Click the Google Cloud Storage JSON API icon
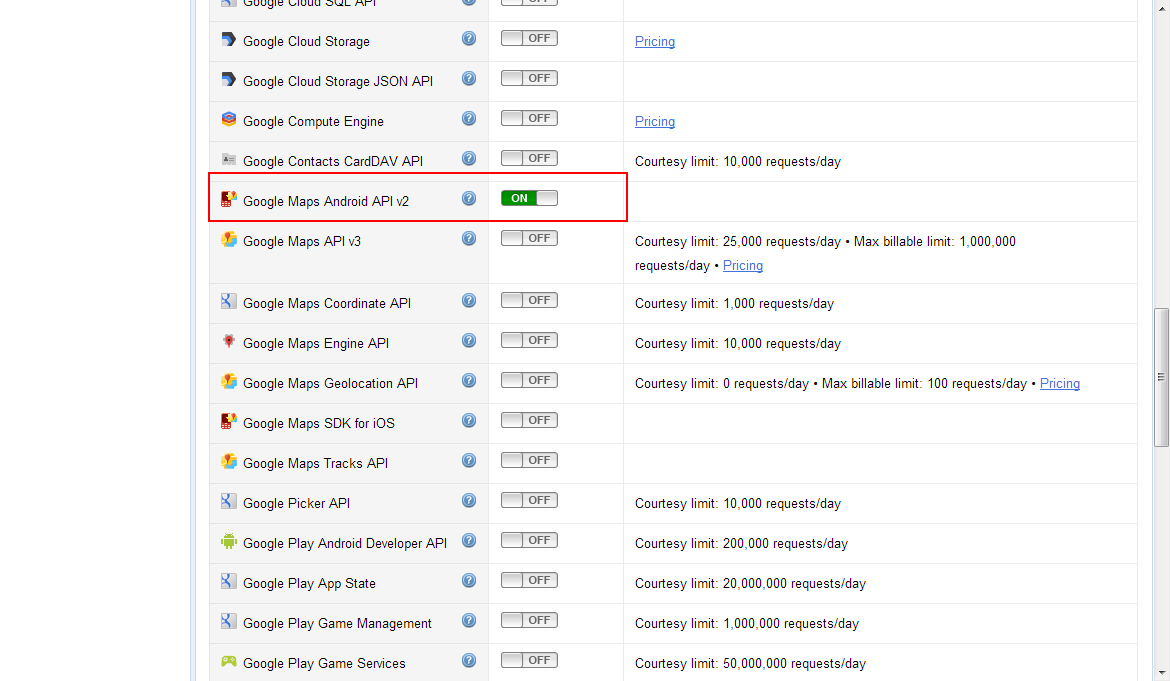The height and width of the screenshot is (681, 1170). coord(228,79)
